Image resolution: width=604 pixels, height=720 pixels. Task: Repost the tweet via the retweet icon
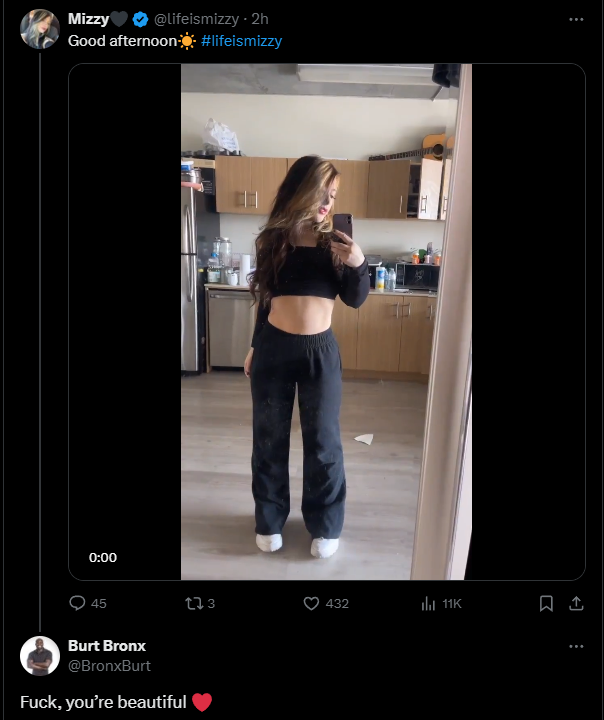(194, 603)
